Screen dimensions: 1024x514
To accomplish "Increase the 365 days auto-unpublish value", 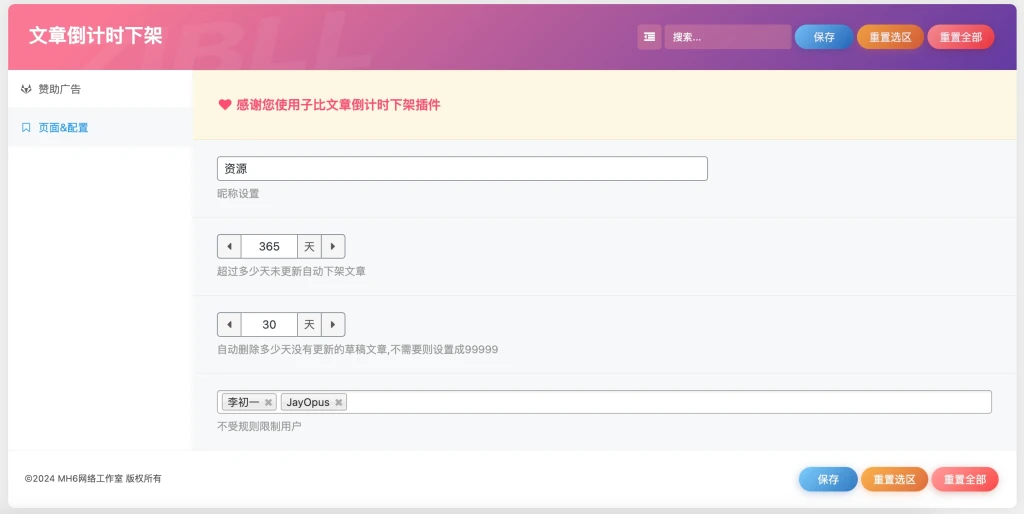I will tap(333, 246).
